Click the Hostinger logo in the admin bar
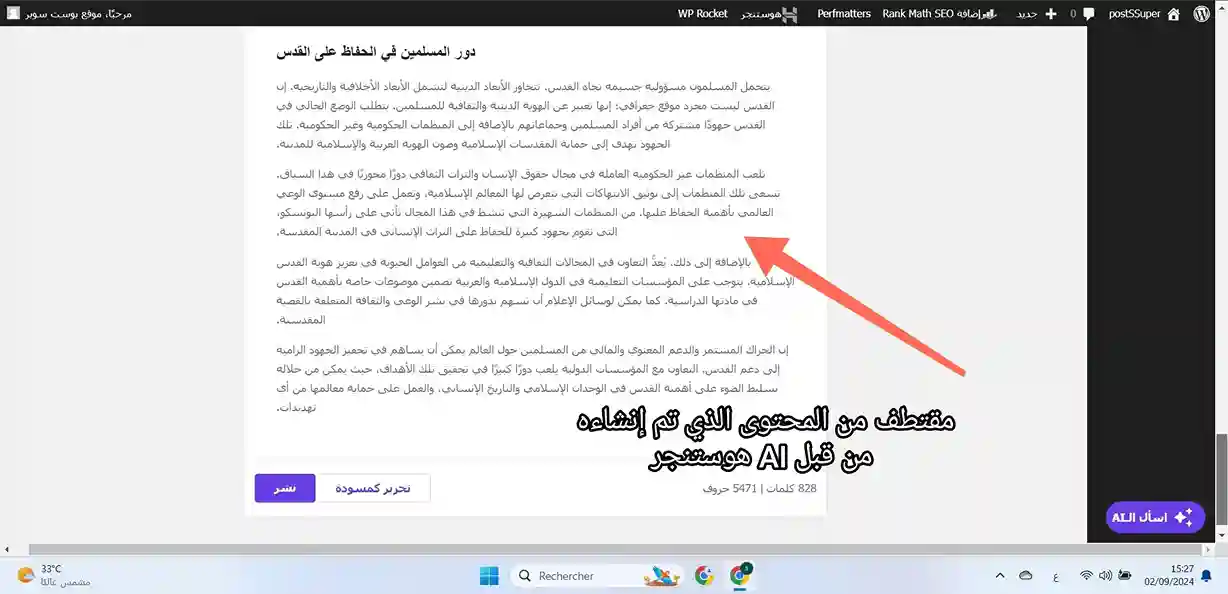 pos(790,13)
